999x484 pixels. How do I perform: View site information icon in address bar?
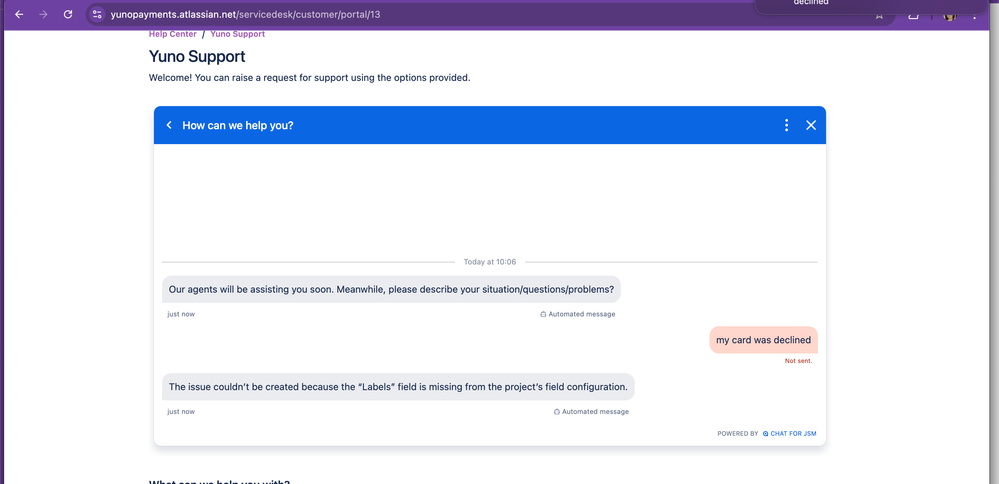(x=97, y=14)
